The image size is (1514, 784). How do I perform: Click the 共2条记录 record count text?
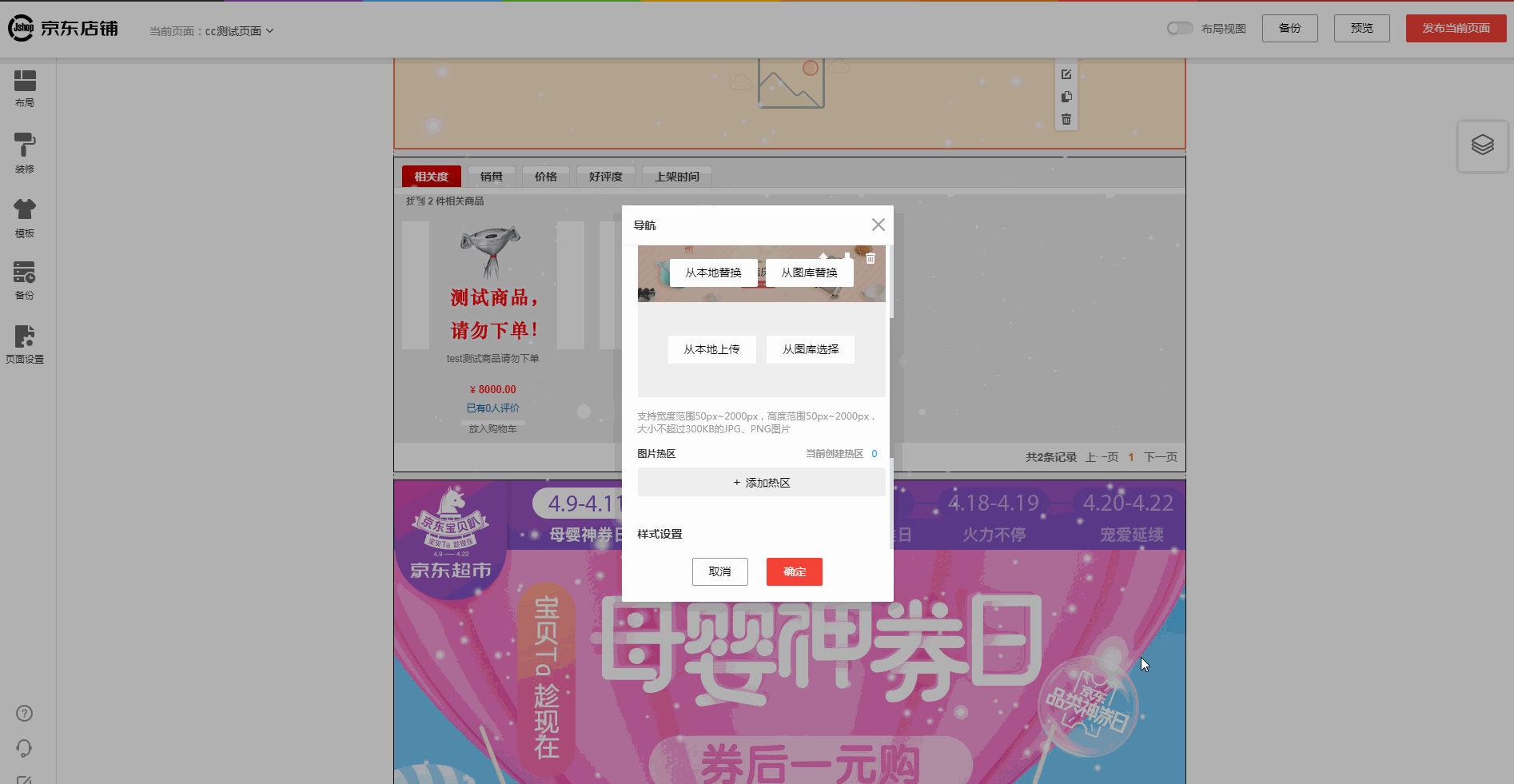point(1051,457)
